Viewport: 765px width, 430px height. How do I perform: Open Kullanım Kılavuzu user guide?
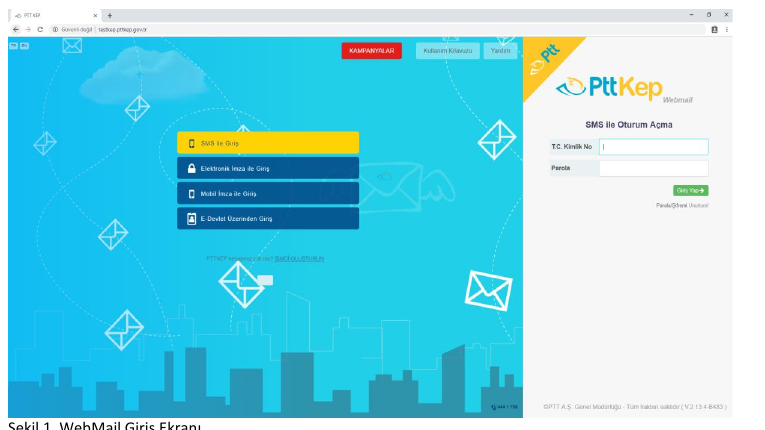pos(447,51)
